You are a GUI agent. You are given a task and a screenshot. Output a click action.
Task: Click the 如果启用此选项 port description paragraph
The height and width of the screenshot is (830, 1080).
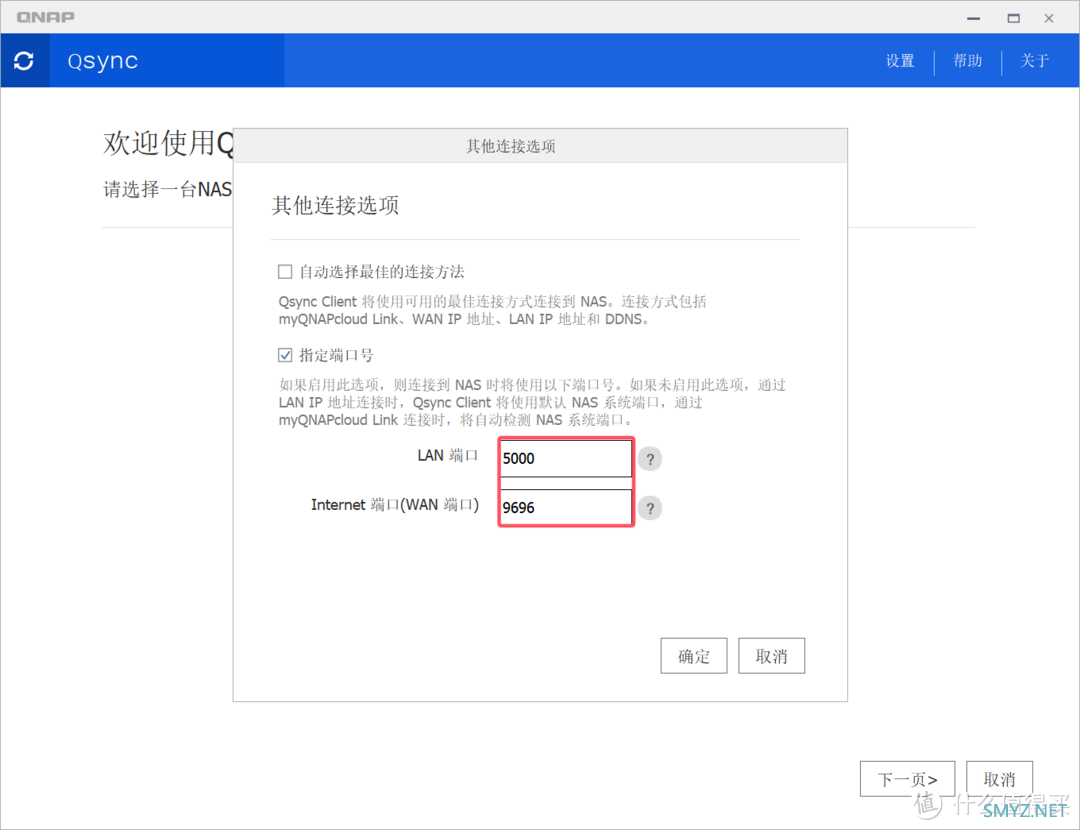click(532, 402)
